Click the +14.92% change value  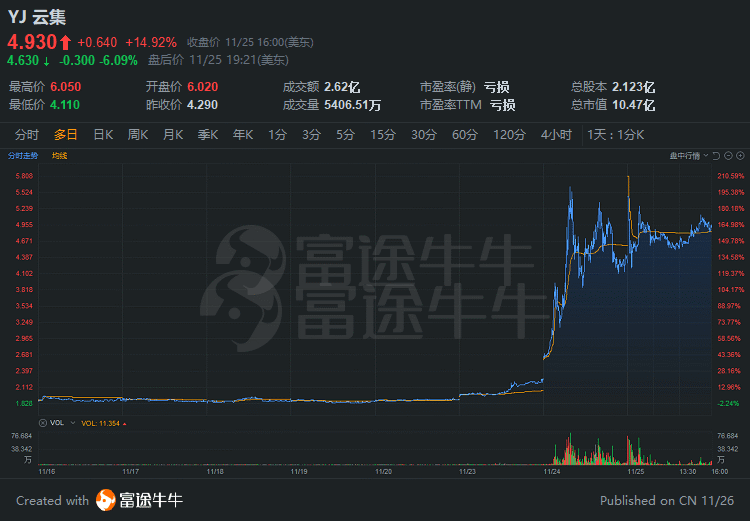(x=151, y=43)
